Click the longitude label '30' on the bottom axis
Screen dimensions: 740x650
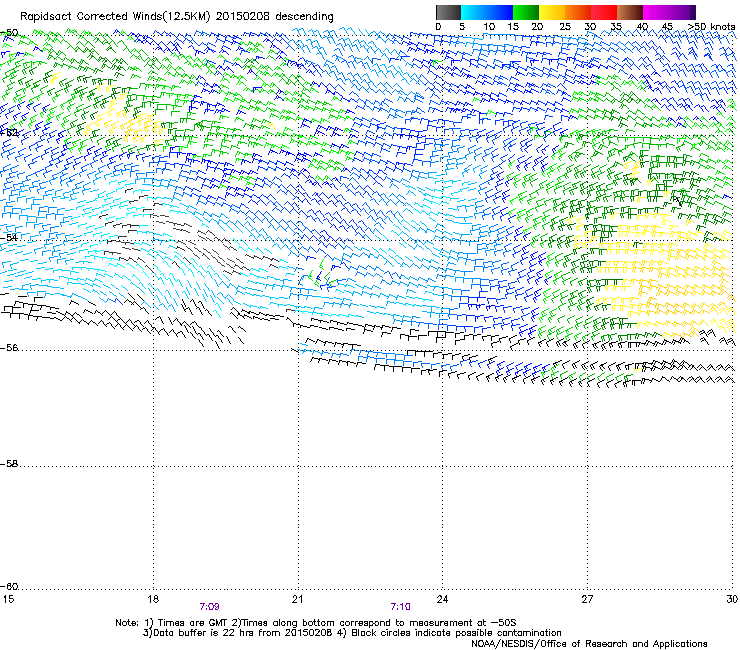pos(732,599)
